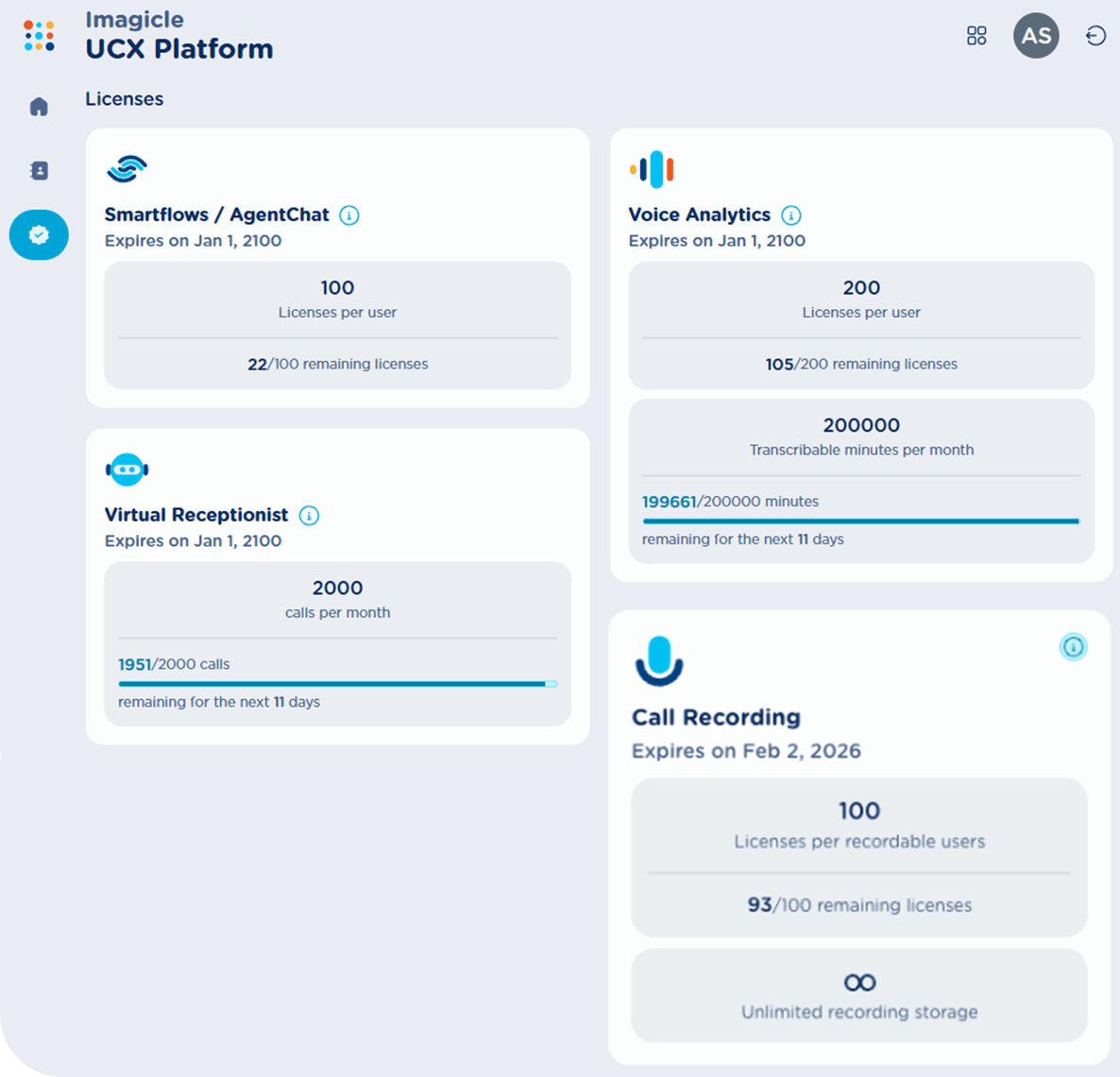Show info for Smartflows / AgentChat
The width and height of the screenshot is (1120, 1077).
click(349, 215)
